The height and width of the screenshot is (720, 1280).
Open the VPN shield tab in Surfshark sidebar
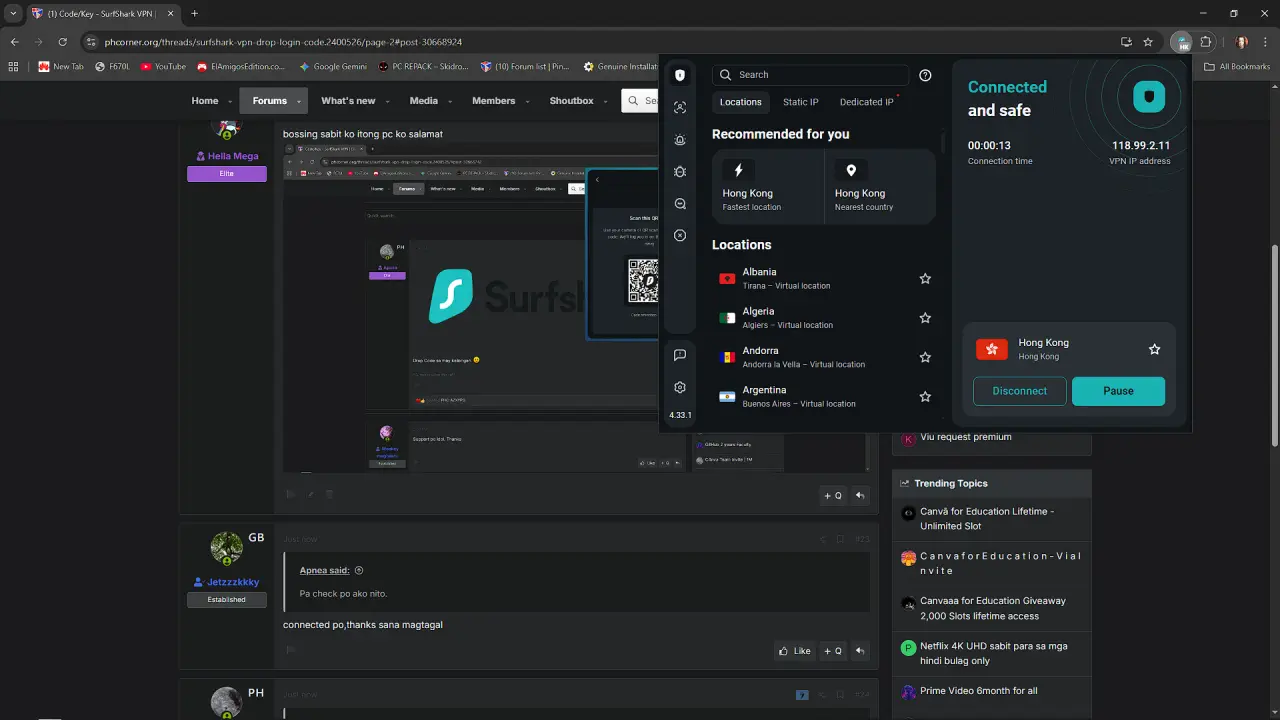click(680, 75)
